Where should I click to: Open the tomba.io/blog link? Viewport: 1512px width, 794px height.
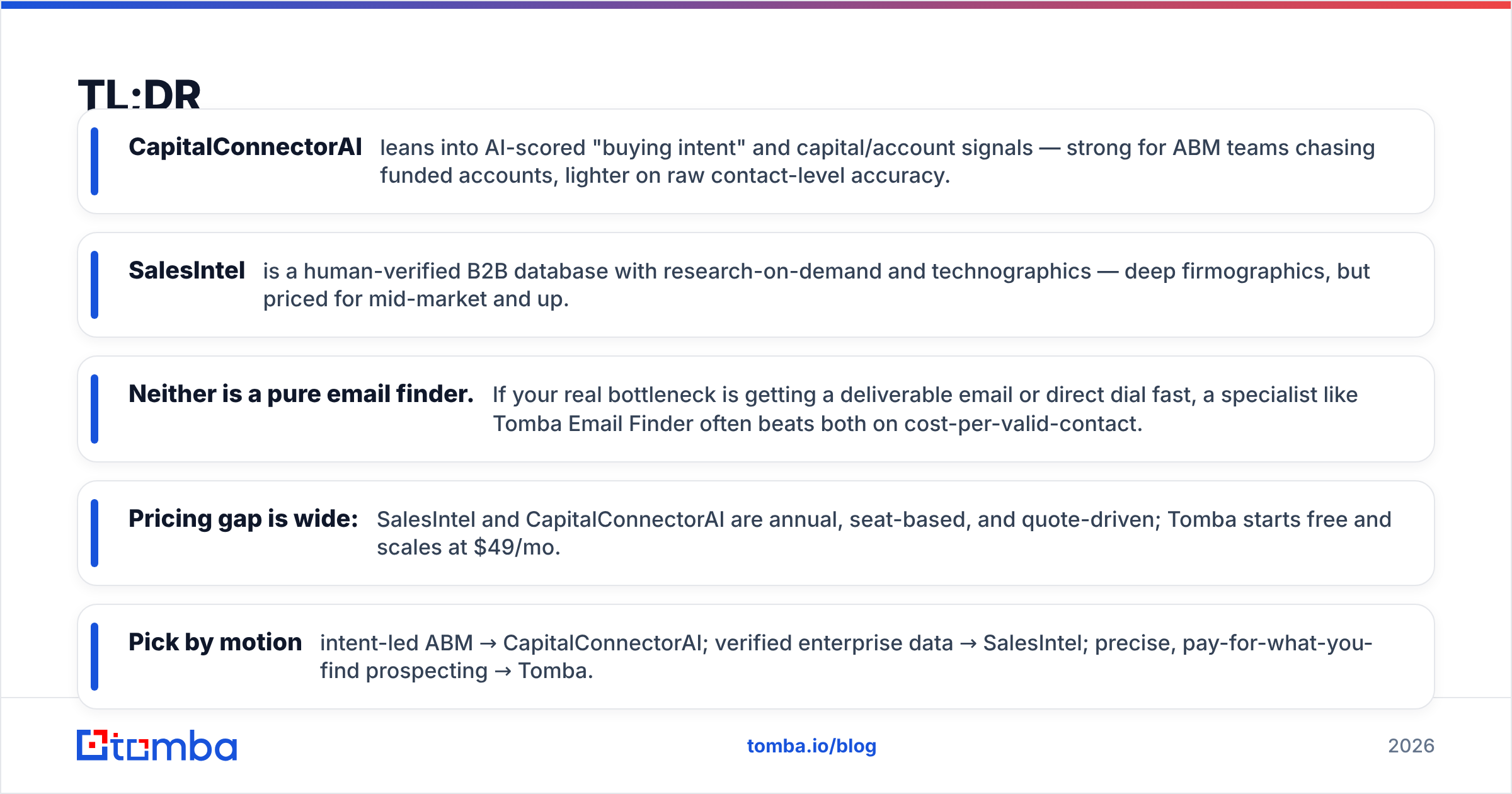tap(811, 746)
